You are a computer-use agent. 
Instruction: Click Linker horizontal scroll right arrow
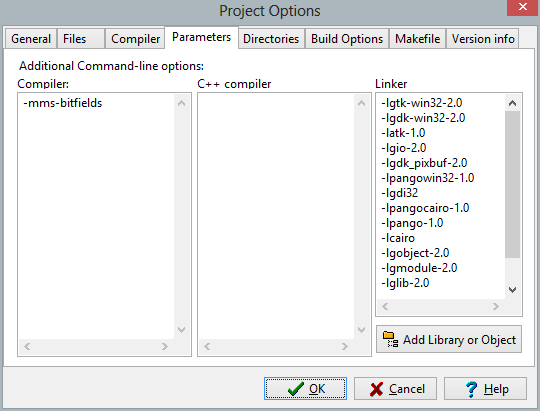click(496, 306)
